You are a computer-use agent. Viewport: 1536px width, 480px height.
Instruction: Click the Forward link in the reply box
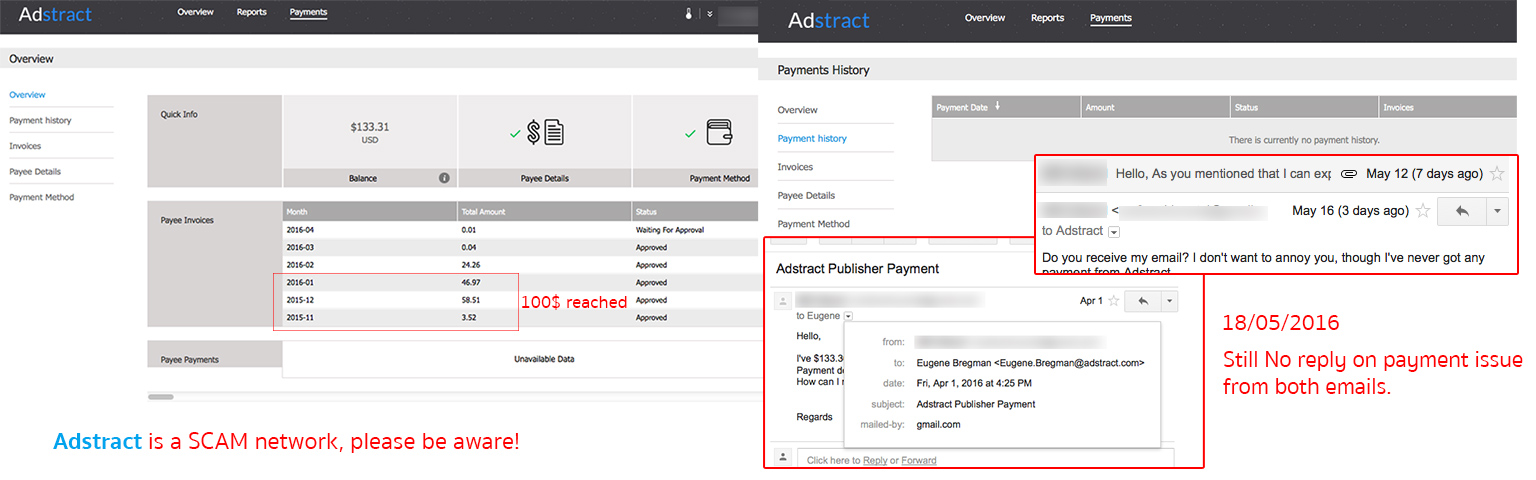tap(919, 460)
